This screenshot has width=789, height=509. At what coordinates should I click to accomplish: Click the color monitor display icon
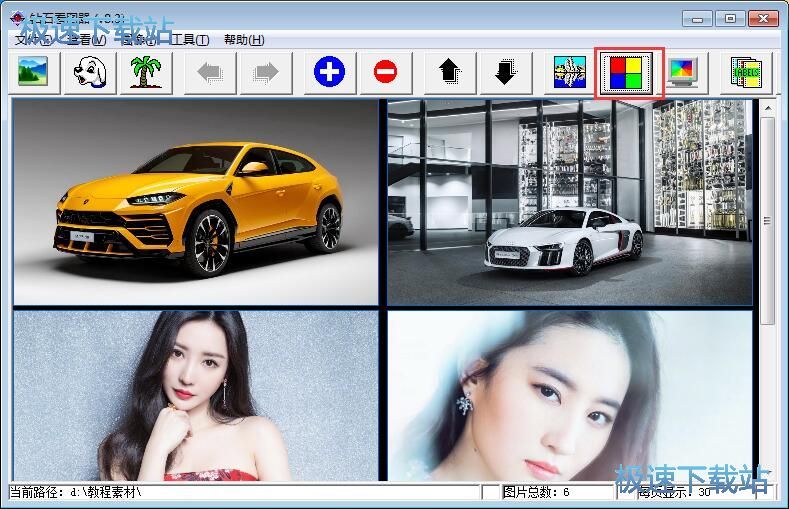point(685,72)
